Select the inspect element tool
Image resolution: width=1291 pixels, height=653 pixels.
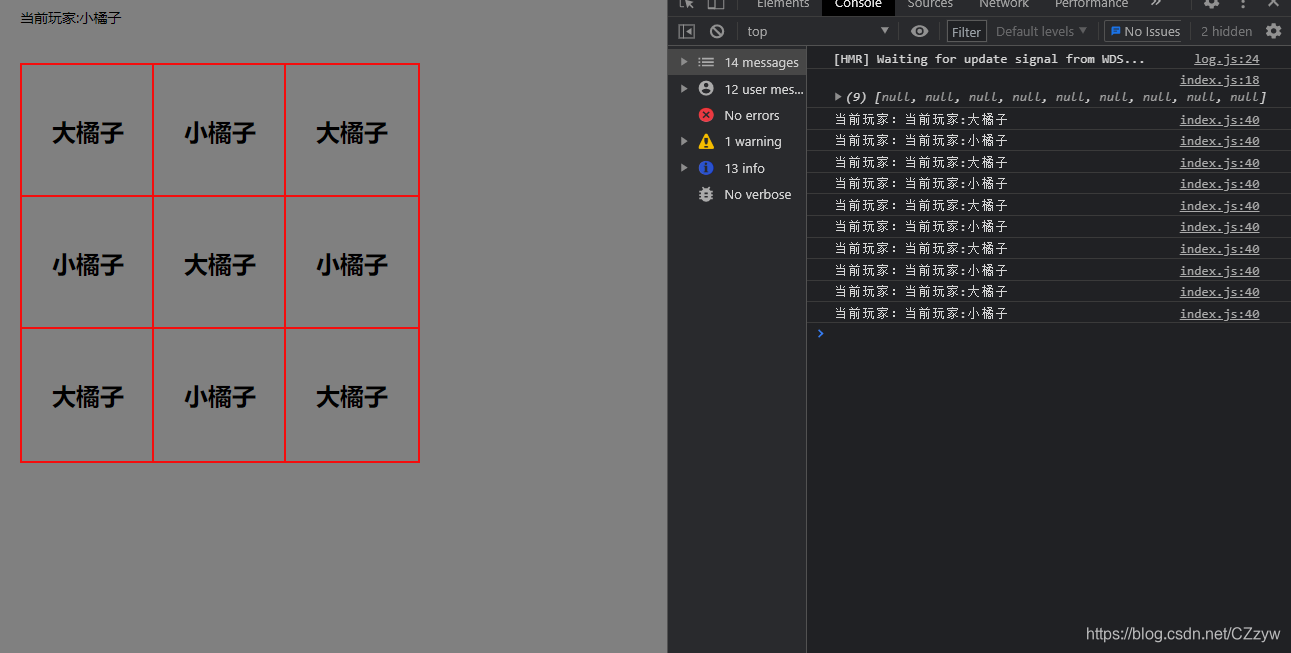coord(685,5)
